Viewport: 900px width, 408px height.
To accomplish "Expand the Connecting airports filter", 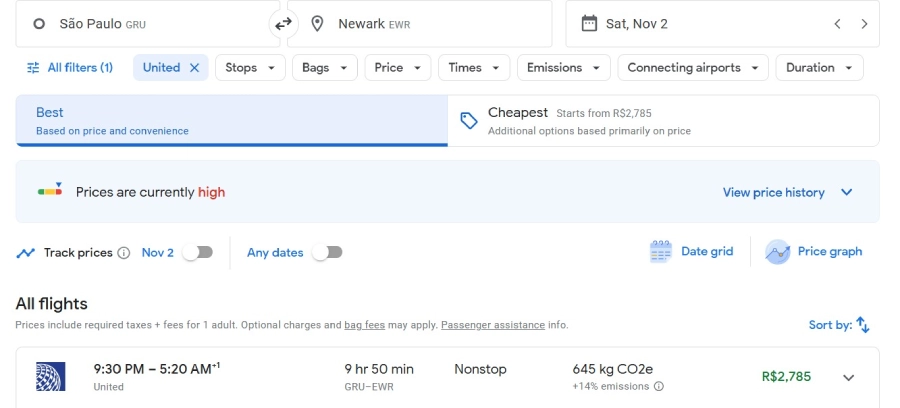I will pos(692,68).
